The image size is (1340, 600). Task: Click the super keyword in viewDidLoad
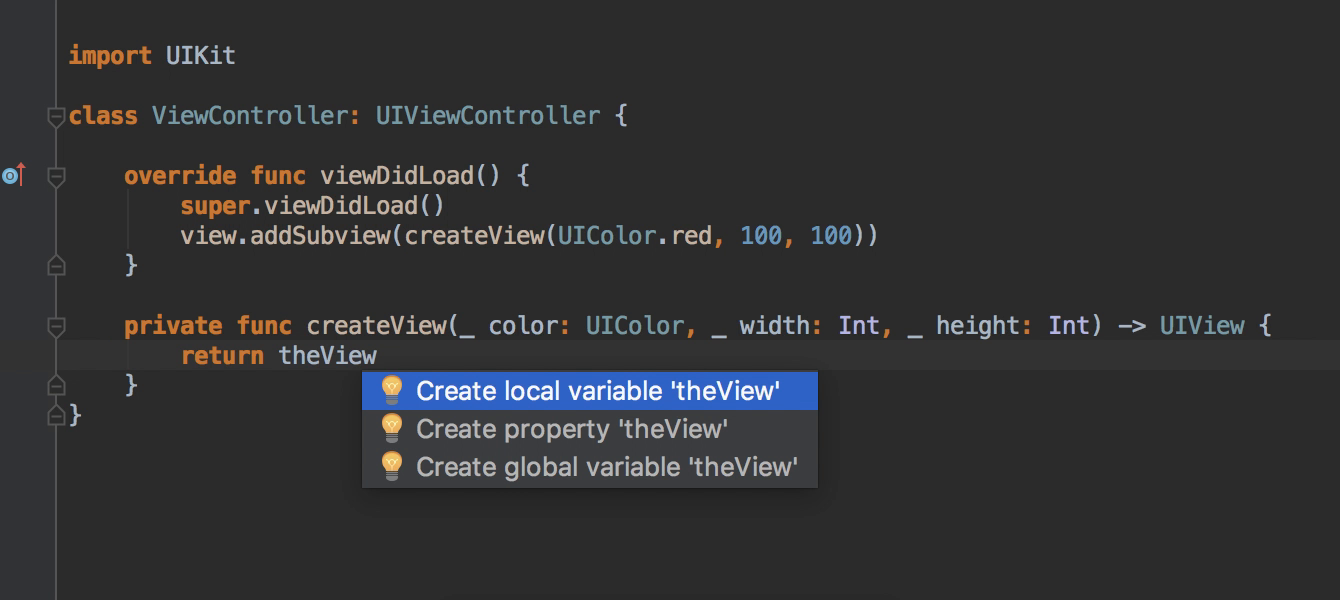214,206
